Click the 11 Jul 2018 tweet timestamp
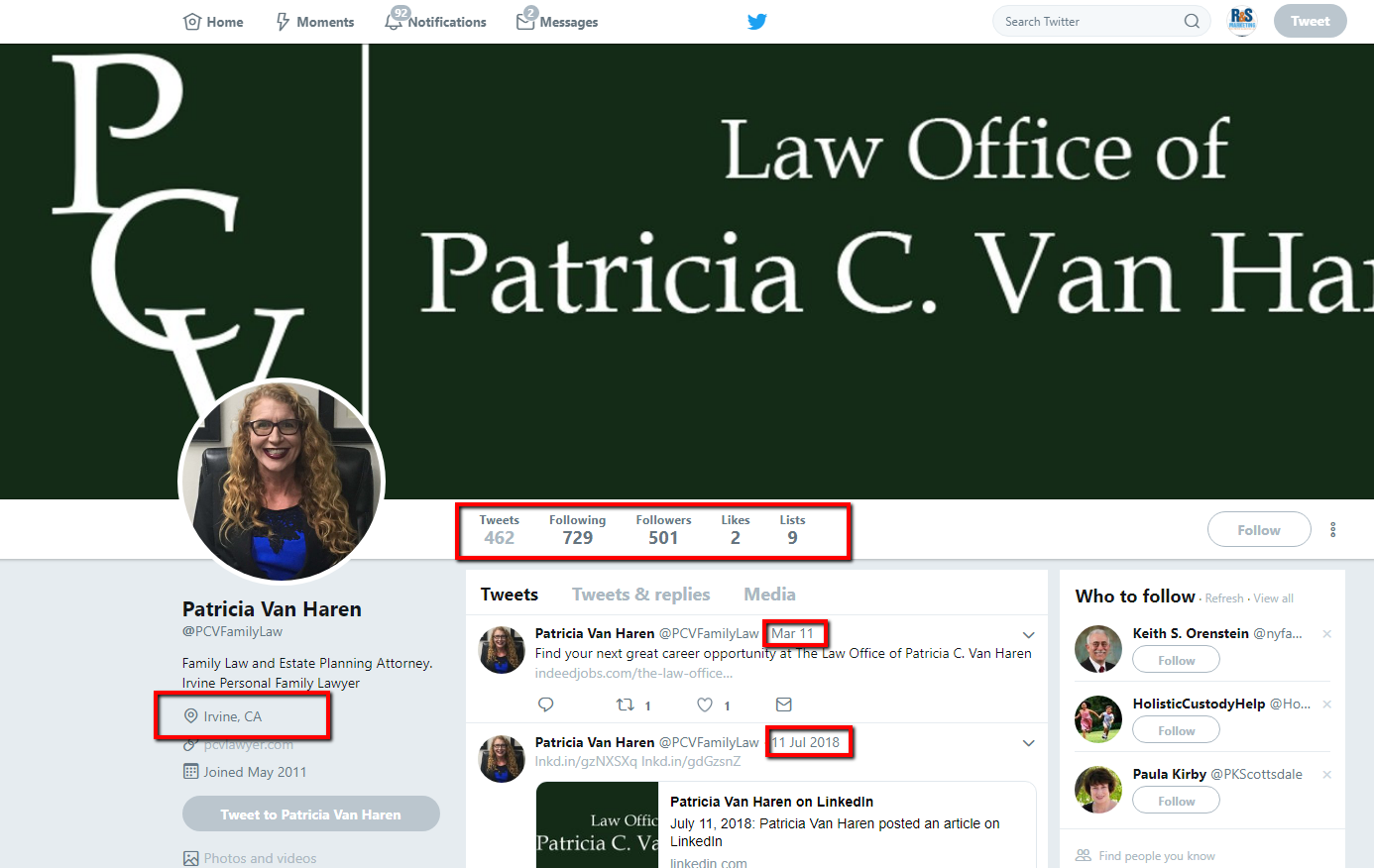The image size is (1374, 868). click(806, 742)
